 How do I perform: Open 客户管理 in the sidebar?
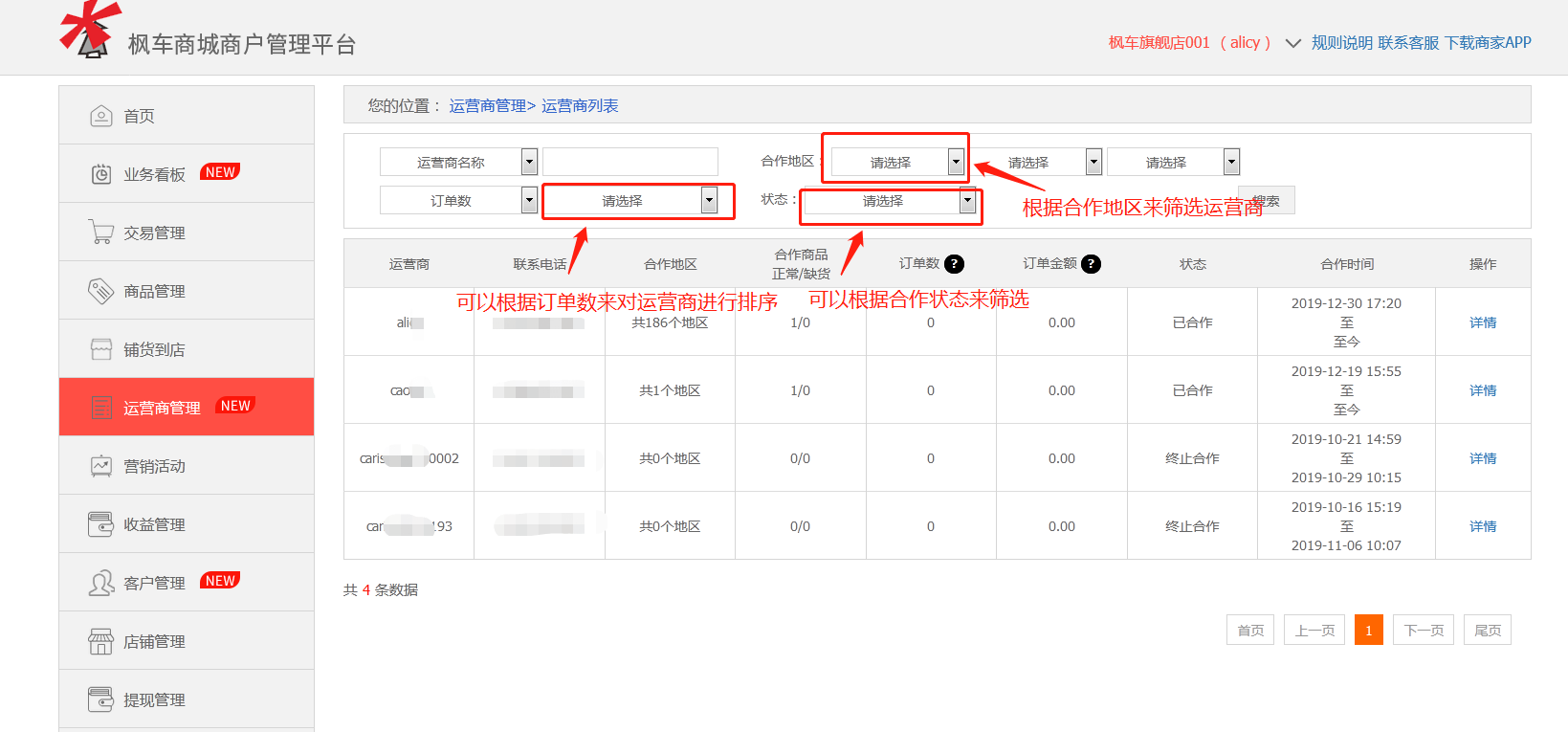point(187,583)
